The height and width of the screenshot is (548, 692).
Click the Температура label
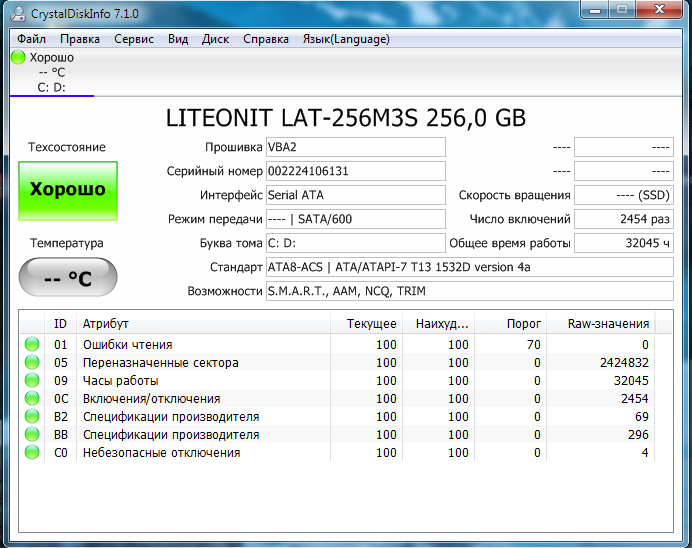click(x=67, y=243)
